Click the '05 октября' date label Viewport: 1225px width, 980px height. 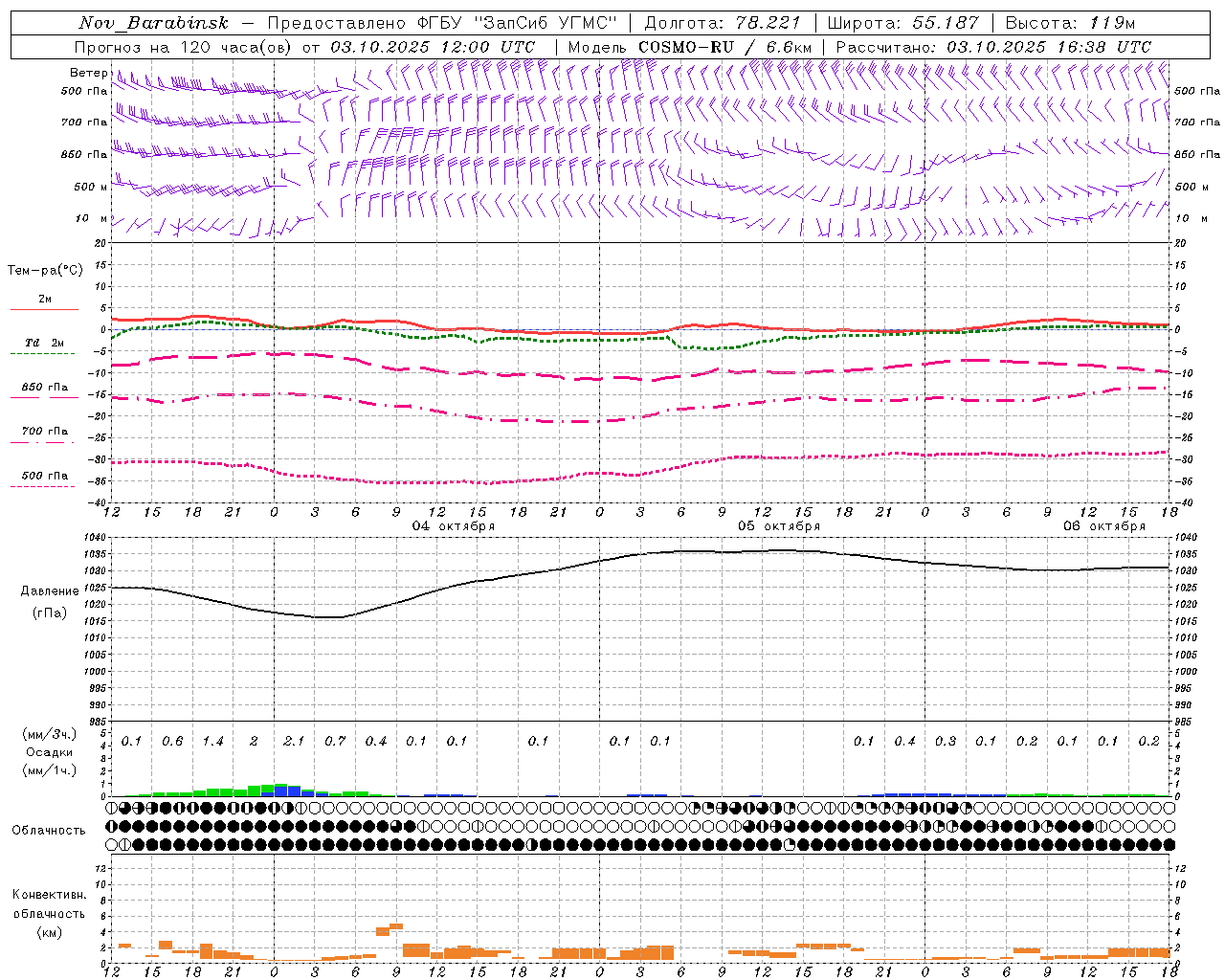point(779,526)
